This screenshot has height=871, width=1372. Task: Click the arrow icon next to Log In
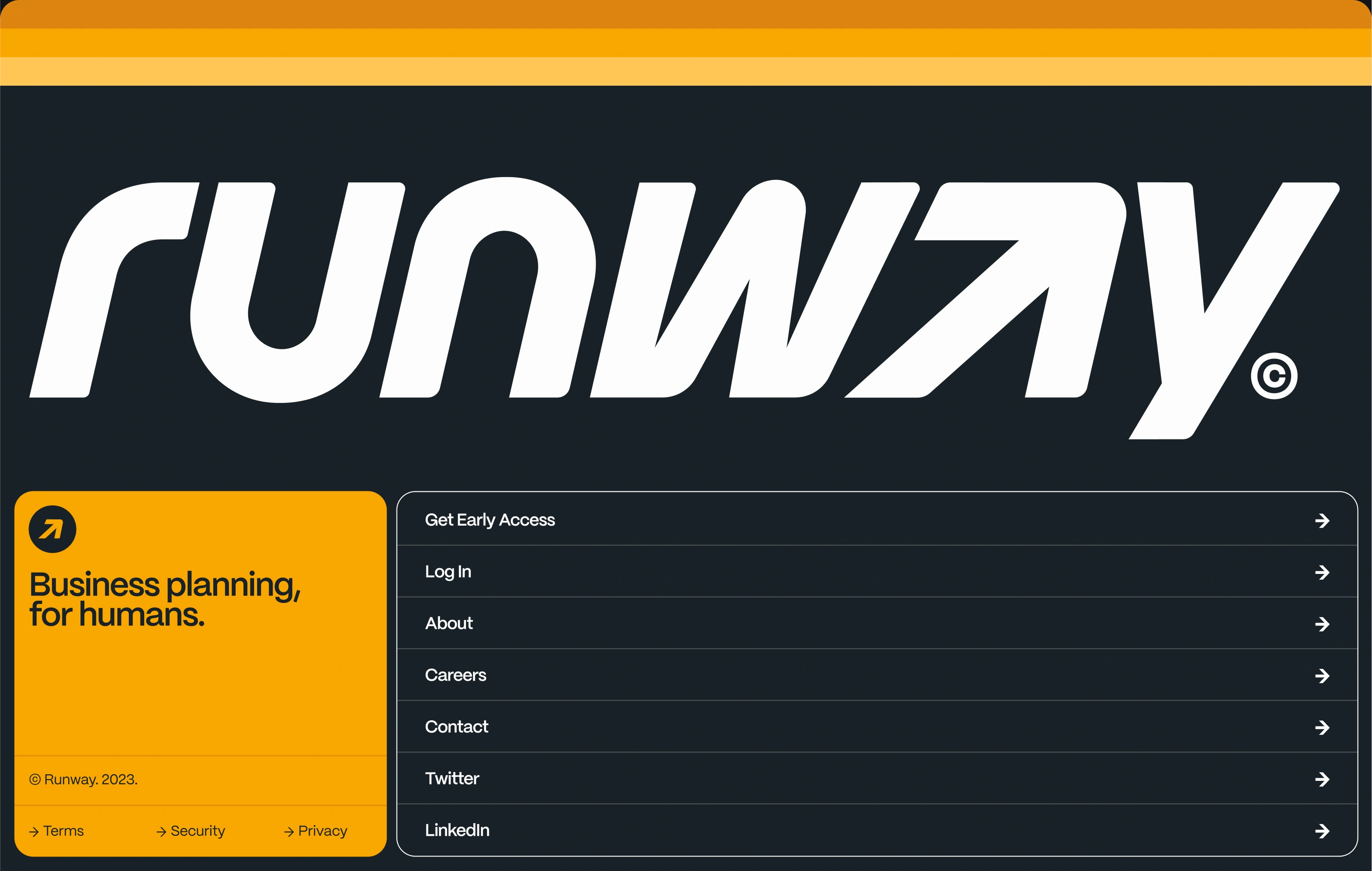[1322, 573]
